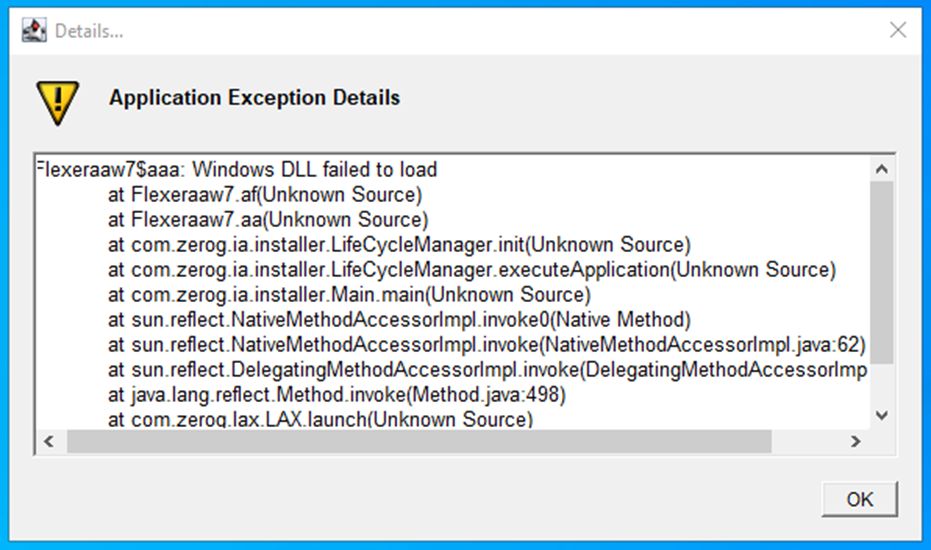
Task: Click the vertical scrollbar thumb
Action: (x=881, y=270)
